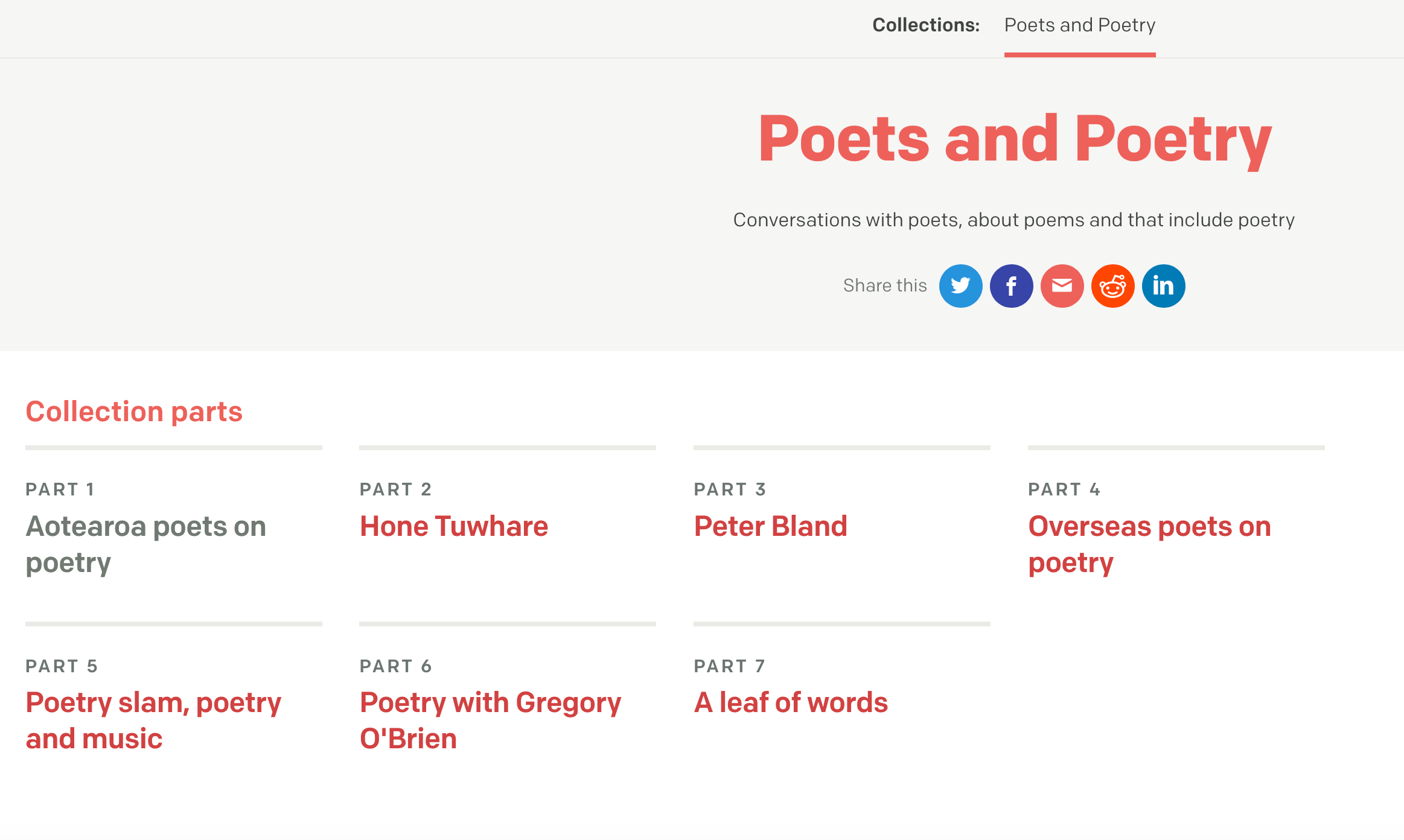Share the collection on LinkedIn
Viewport: 1404px width, 840px height.
(x=1163, y=286)
